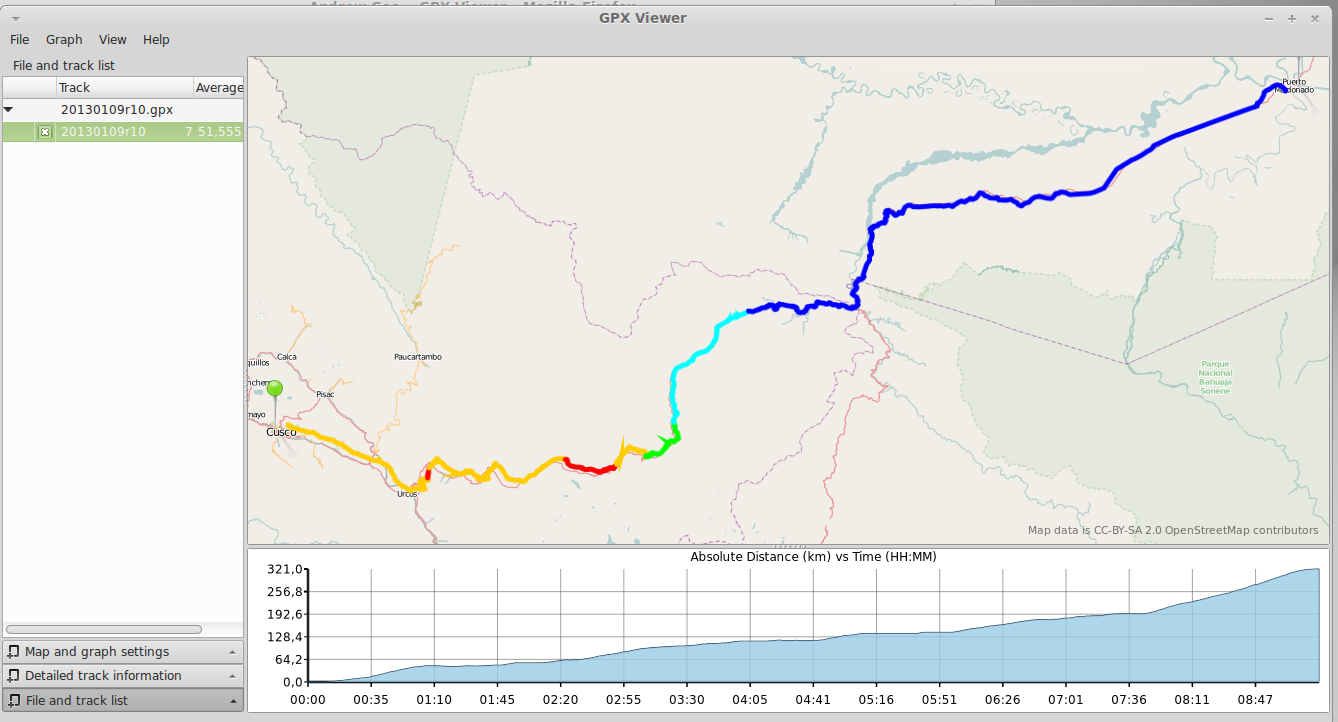Open the window menu arrow in title bar
The image size is (1338, 722).
coord(16,18)
